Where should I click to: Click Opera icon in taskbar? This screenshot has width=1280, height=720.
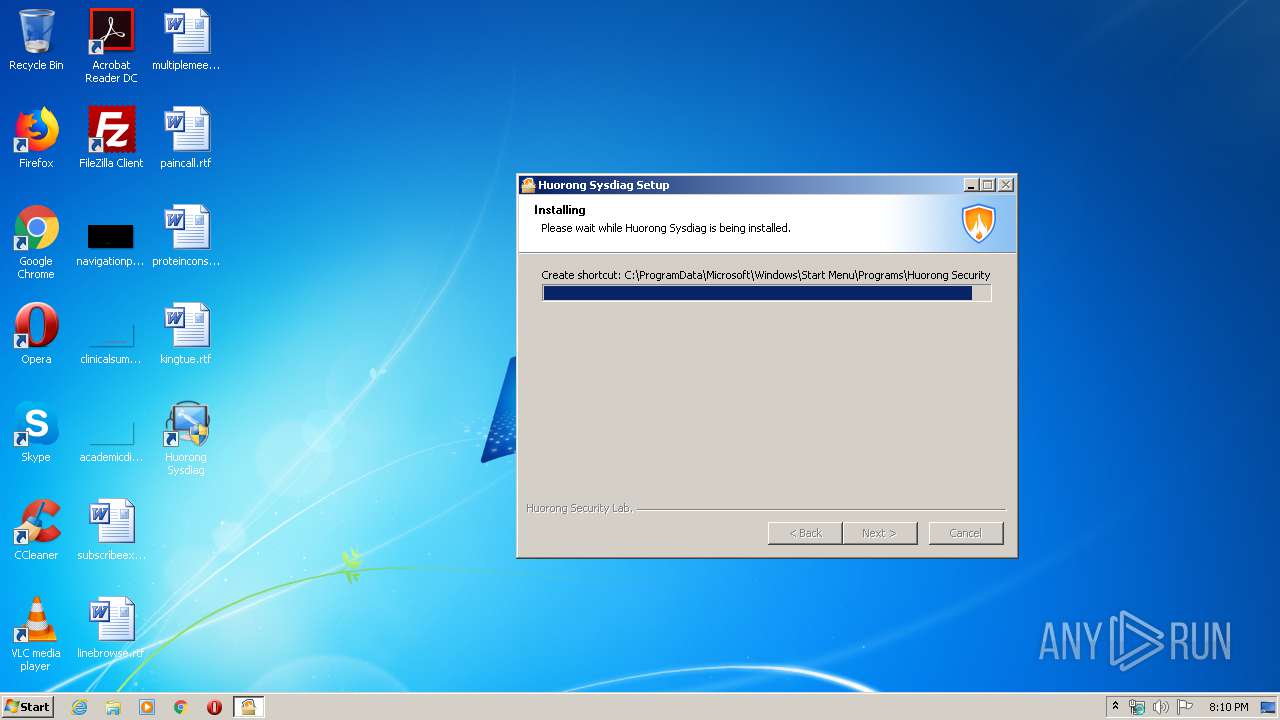click(x=214, y=707)
